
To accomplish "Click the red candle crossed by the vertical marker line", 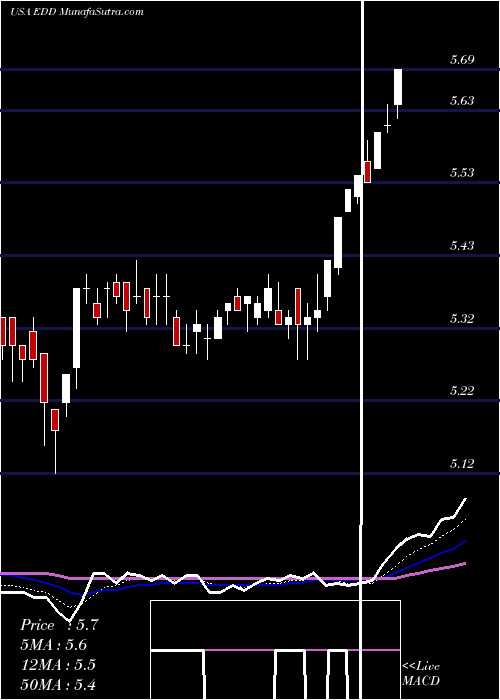I will [x=368, y=172].
